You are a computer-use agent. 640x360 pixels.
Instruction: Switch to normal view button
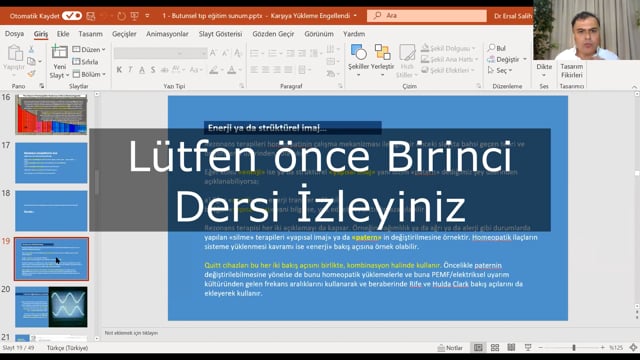point(478,347)
